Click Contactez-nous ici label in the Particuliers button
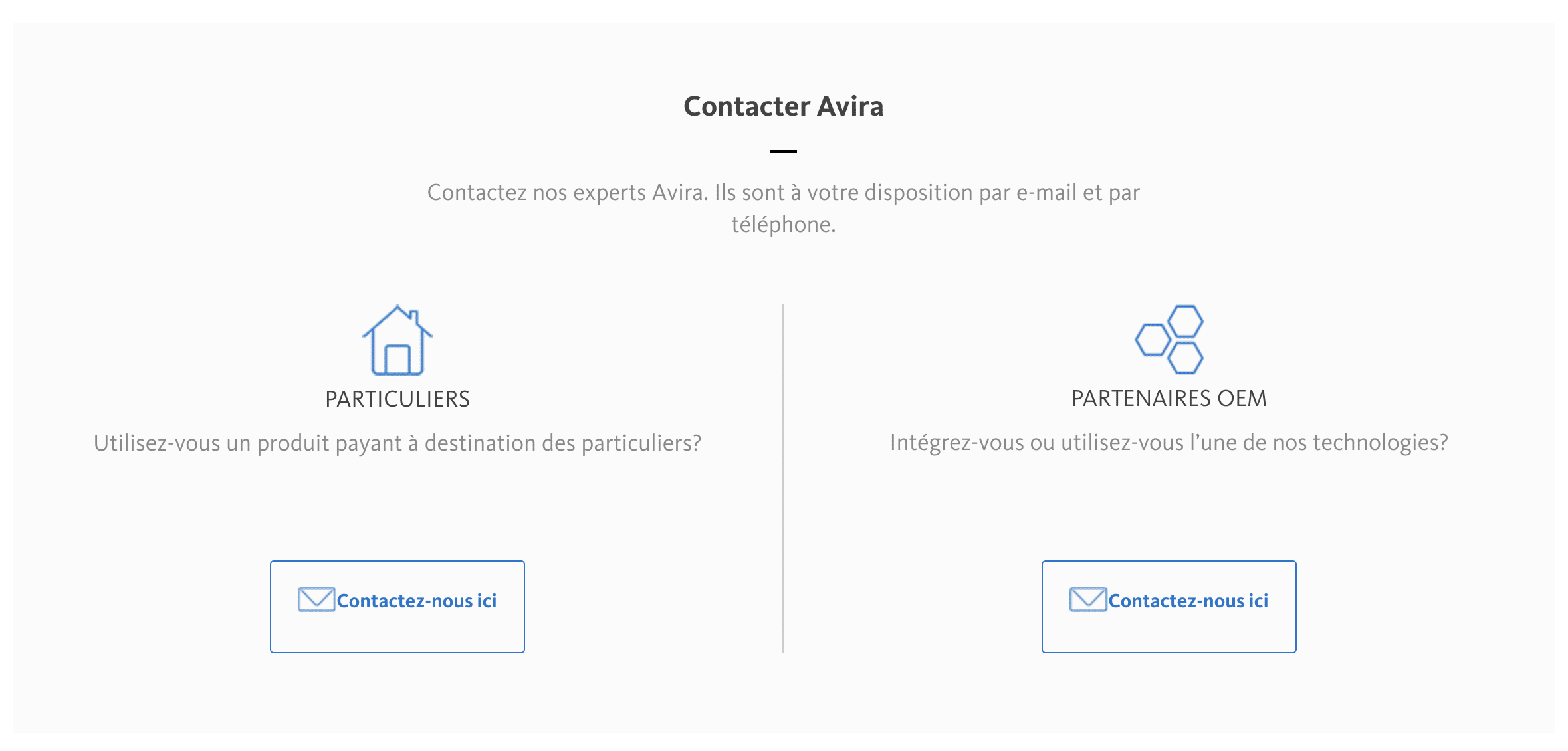This screenshot has height=751, width=1568. click(x=417, y=601)
